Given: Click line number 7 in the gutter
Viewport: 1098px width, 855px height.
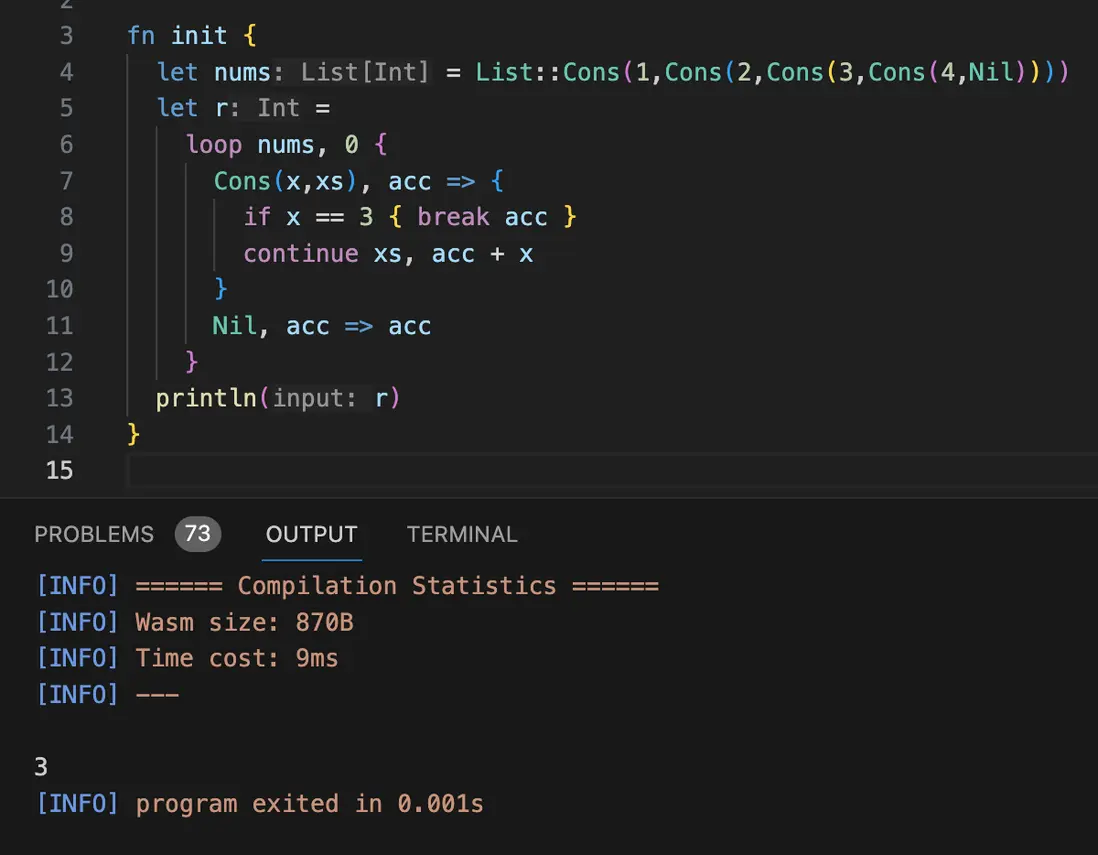Looking at the screenshot, I should click(x=66, y=181).
